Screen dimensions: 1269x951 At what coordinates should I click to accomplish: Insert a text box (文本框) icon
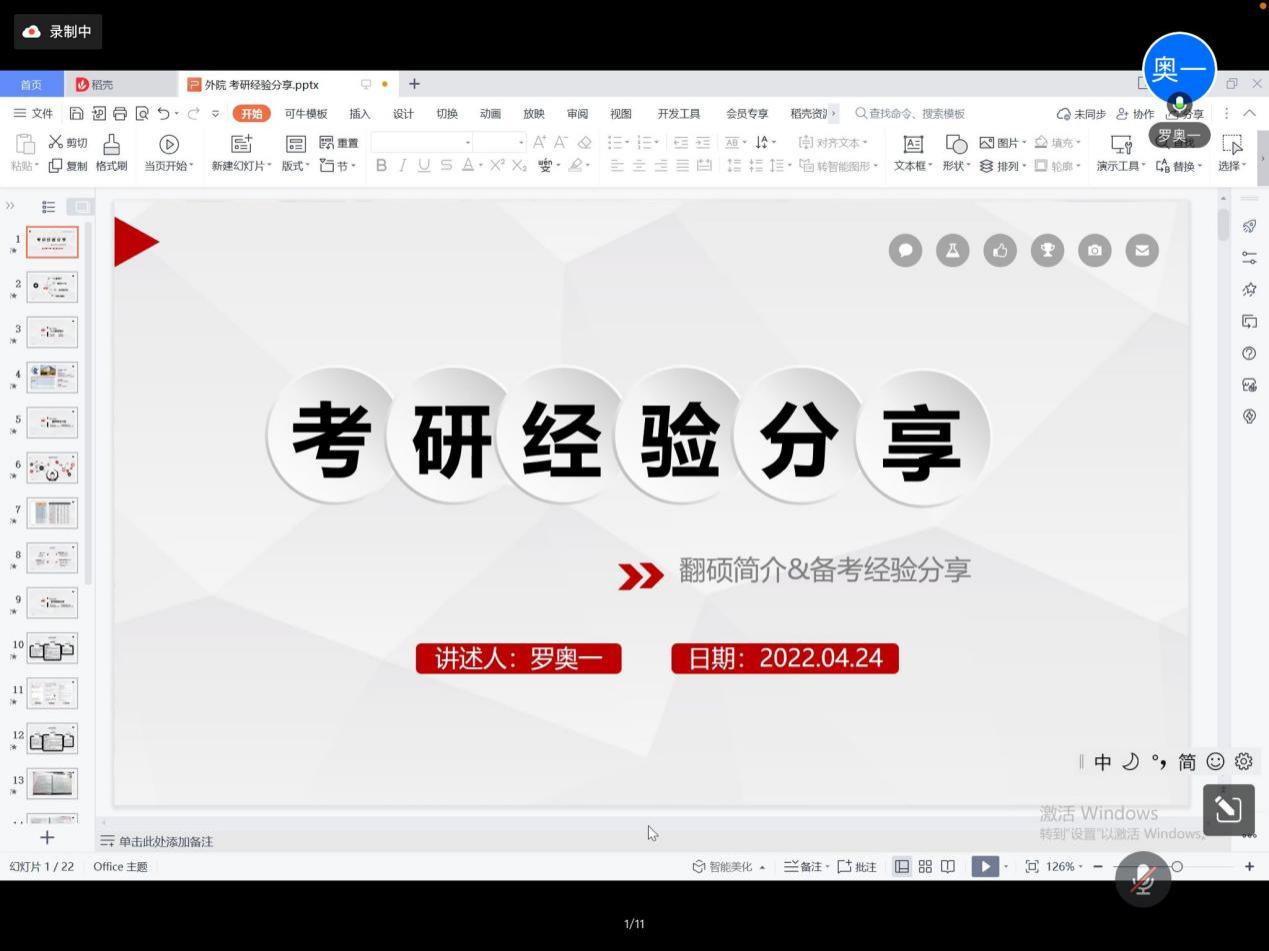click(912, 144)
